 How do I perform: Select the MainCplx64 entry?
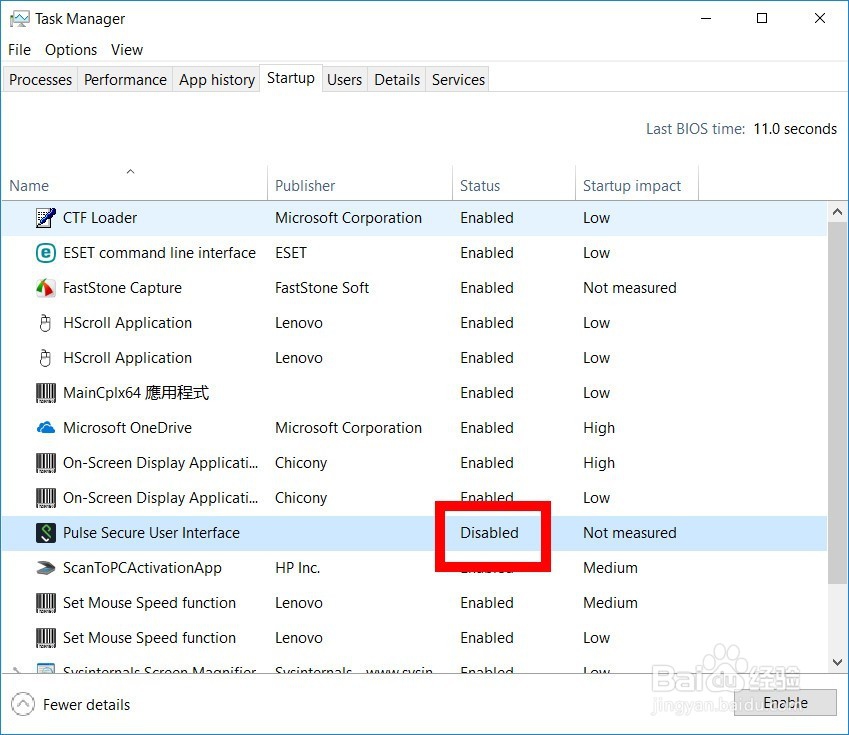click(x=136, y=393)
